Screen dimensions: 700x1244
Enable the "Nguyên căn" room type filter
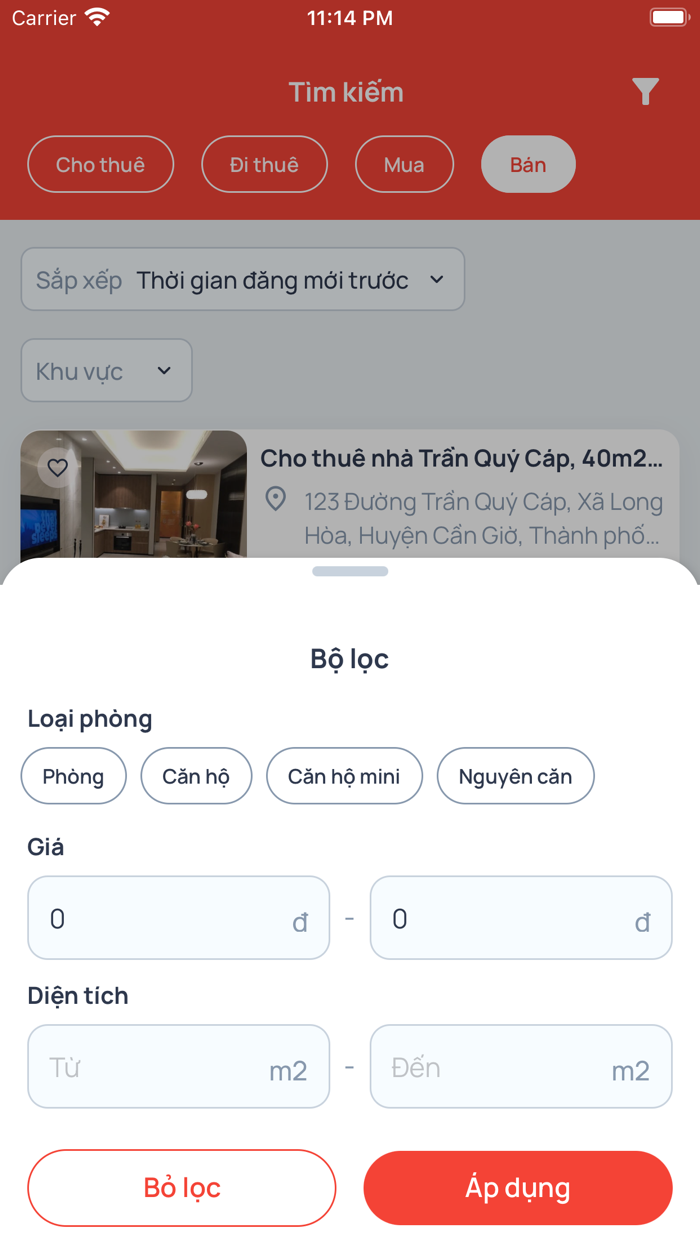(515, 775)
